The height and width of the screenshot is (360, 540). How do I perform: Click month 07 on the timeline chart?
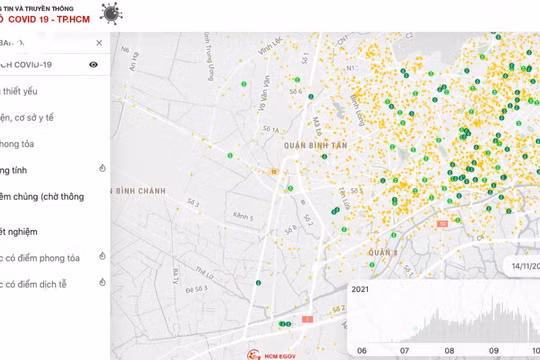point(404,351)
